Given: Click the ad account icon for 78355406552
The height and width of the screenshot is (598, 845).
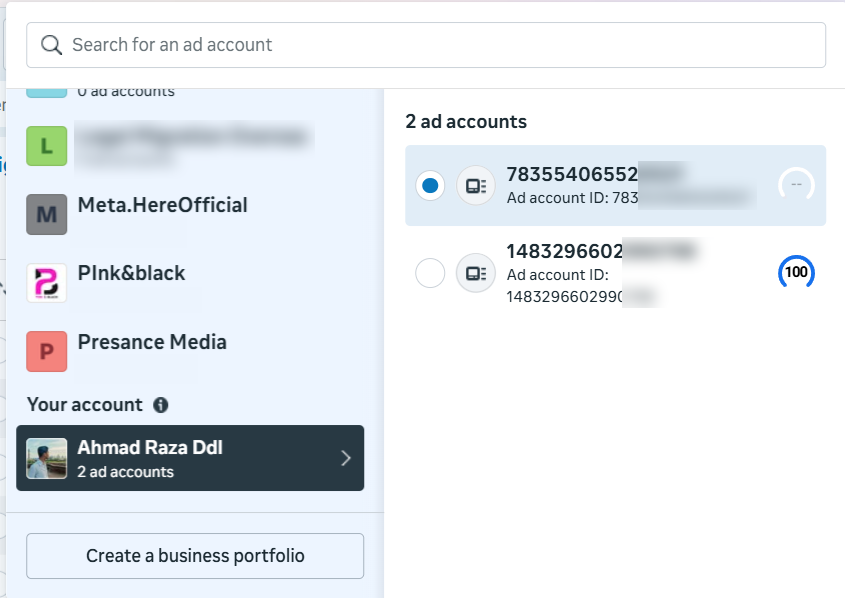Looking at the screenshot, I should tap(476, 186).
